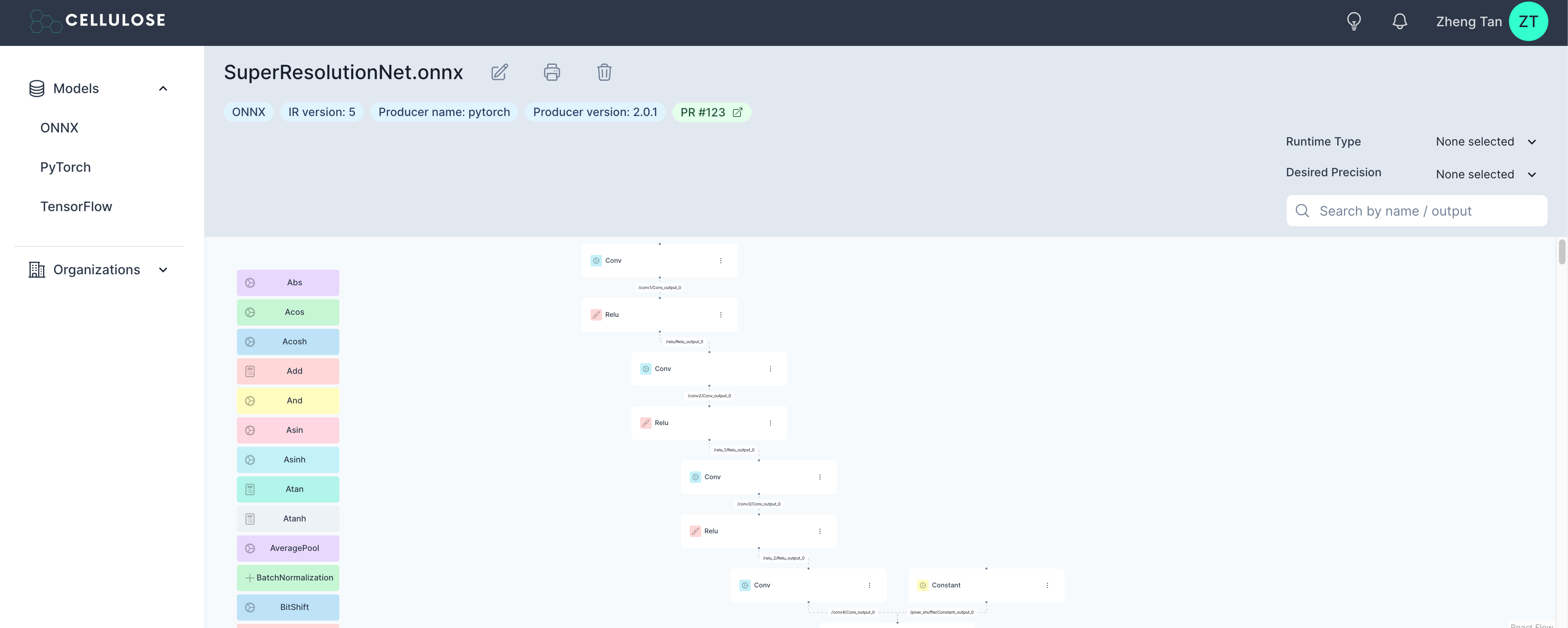1568x628 pixels.
Task: Click the Search by name / output field
Action: click(1417, 211)
